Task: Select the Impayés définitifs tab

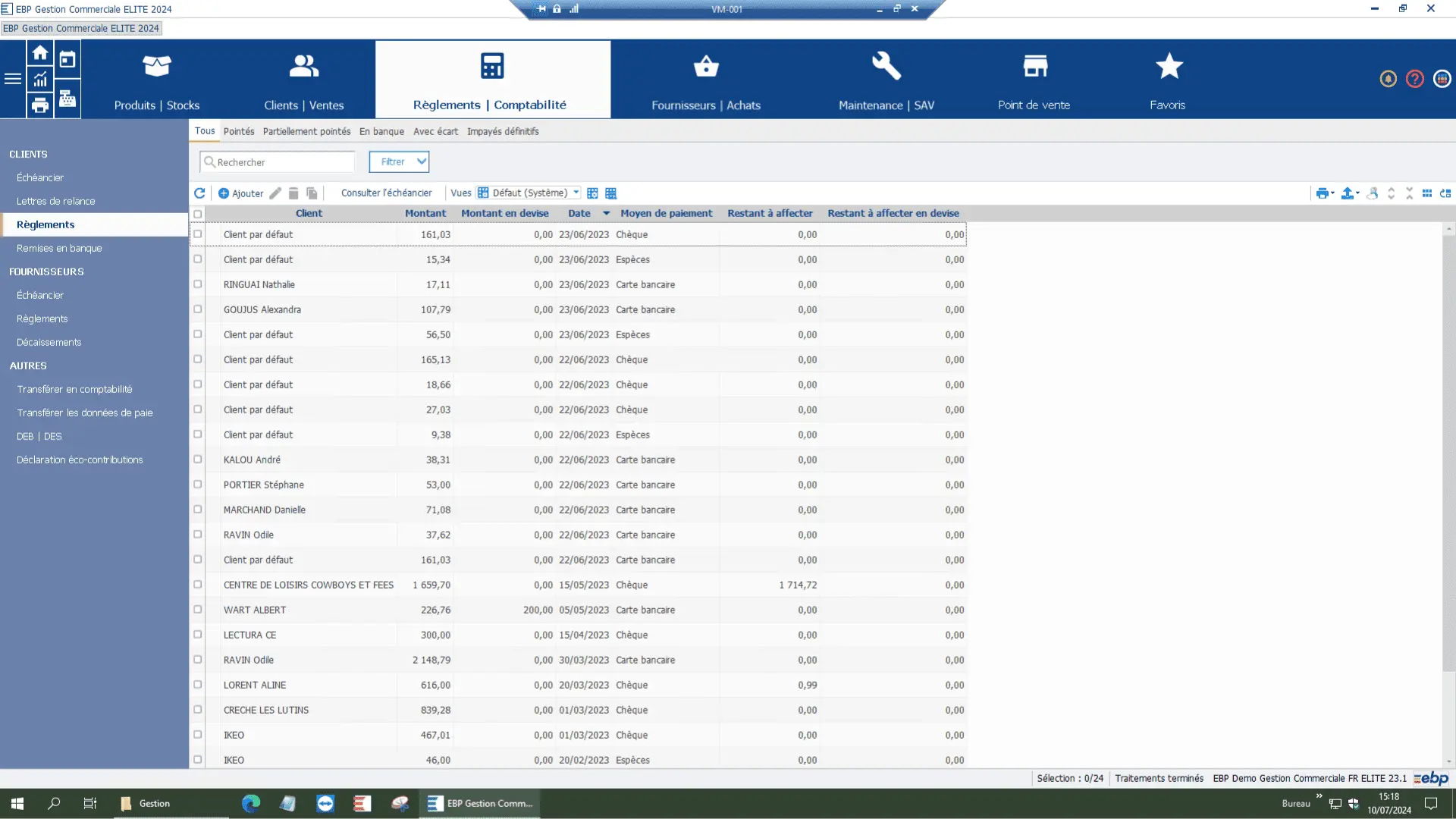Action: [503, 131]
